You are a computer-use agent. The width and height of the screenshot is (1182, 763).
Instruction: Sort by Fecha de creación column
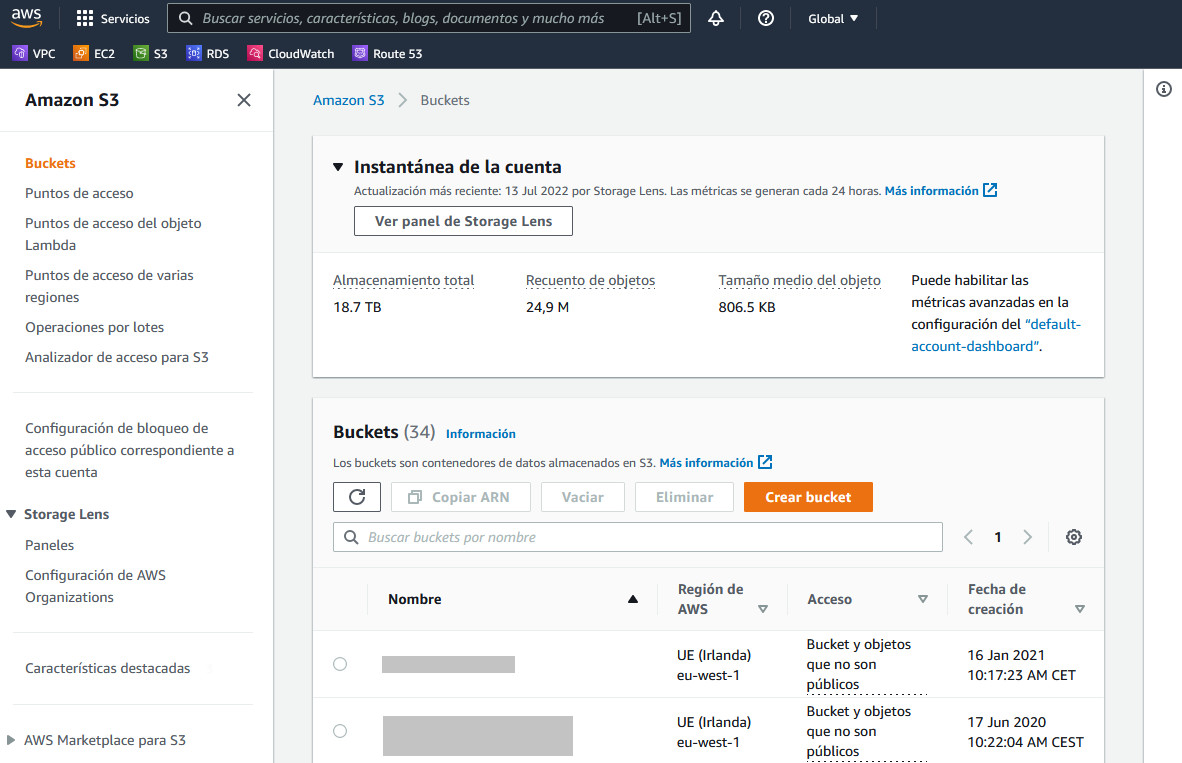coord(1079,609)
